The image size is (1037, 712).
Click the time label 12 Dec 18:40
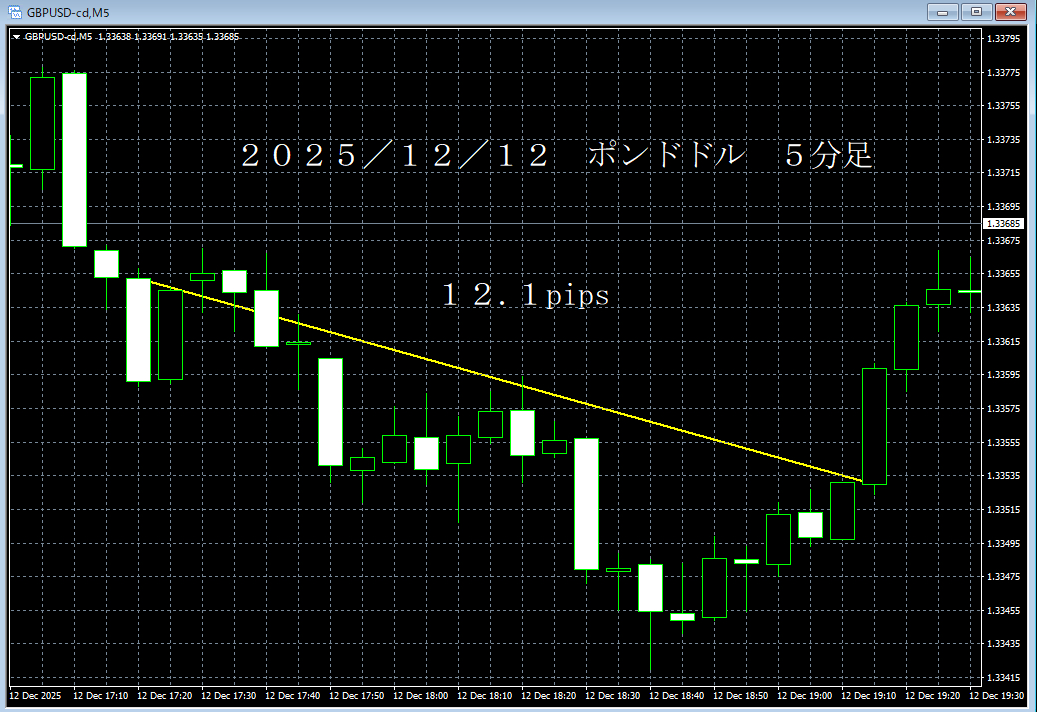[677, 695]
